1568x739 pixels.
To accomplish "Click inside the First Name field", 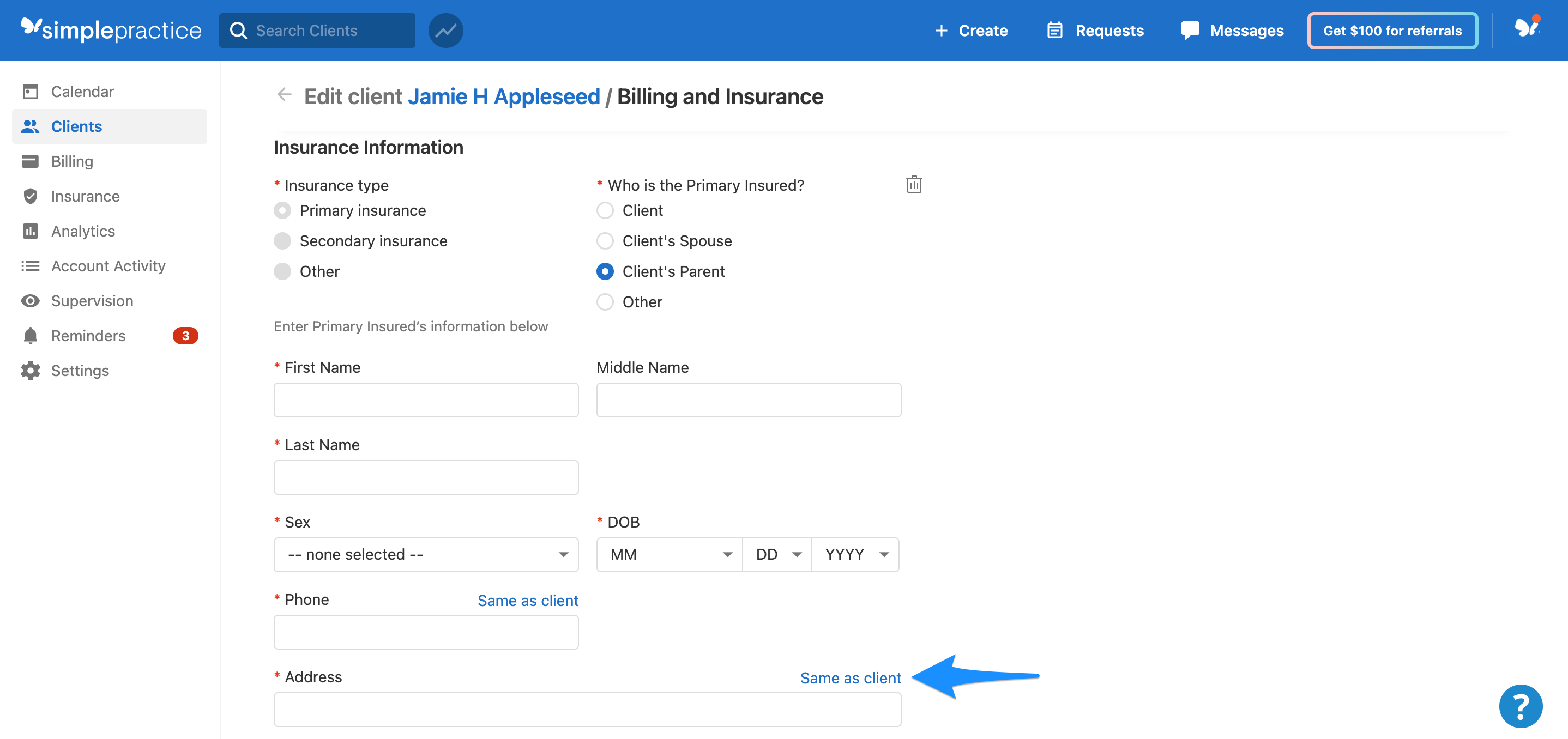I will pyautogui.click(x=425, y=399).
